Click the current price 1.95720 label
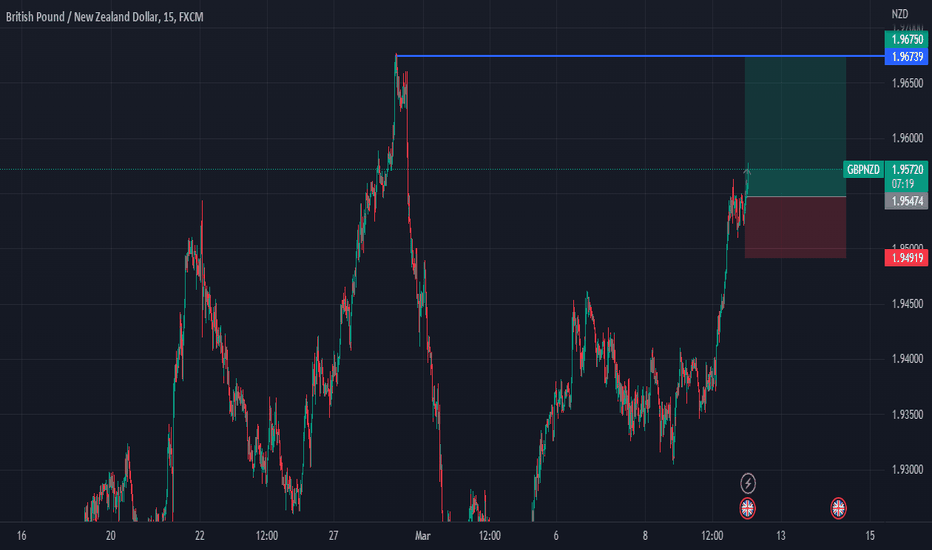 tap(907, 169)
